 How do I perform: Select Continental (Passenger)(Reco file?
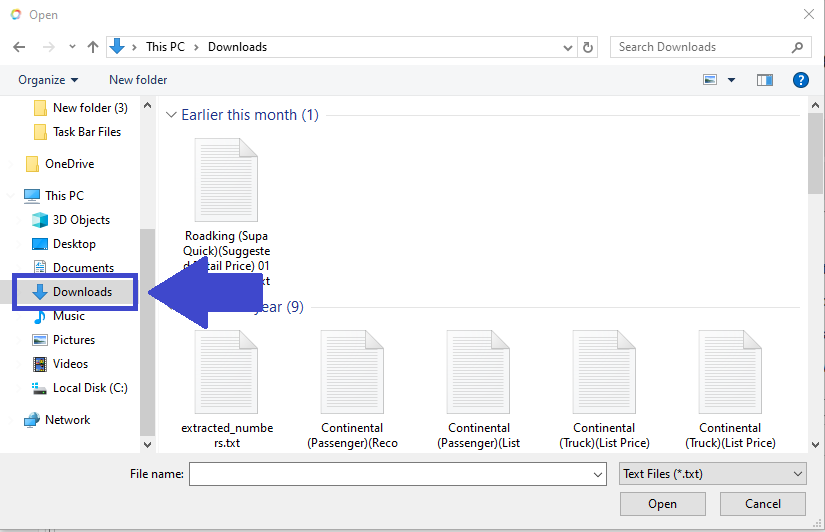pos(353,390)
